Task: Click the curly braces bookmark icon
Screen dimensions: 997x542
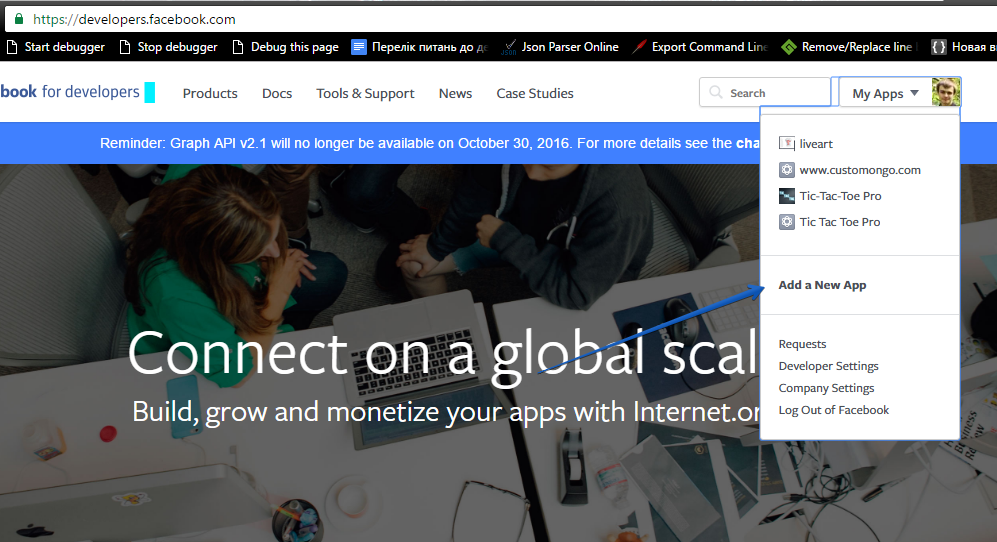Action: point(938,47)
